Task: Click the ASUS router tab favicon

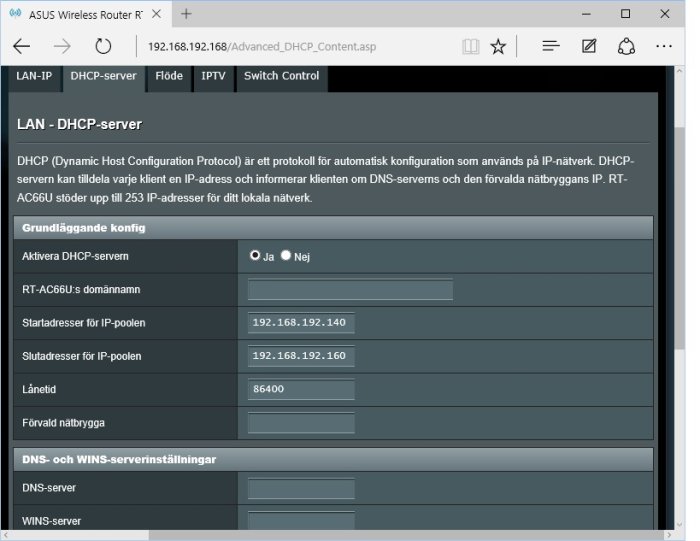Action: 15,13
